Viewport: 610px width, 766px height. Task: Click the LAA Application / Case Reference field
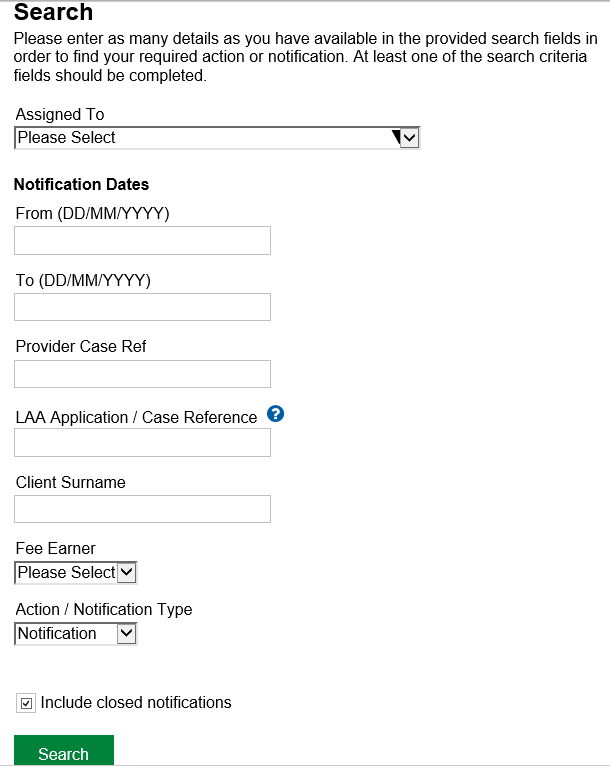(142, 443)
